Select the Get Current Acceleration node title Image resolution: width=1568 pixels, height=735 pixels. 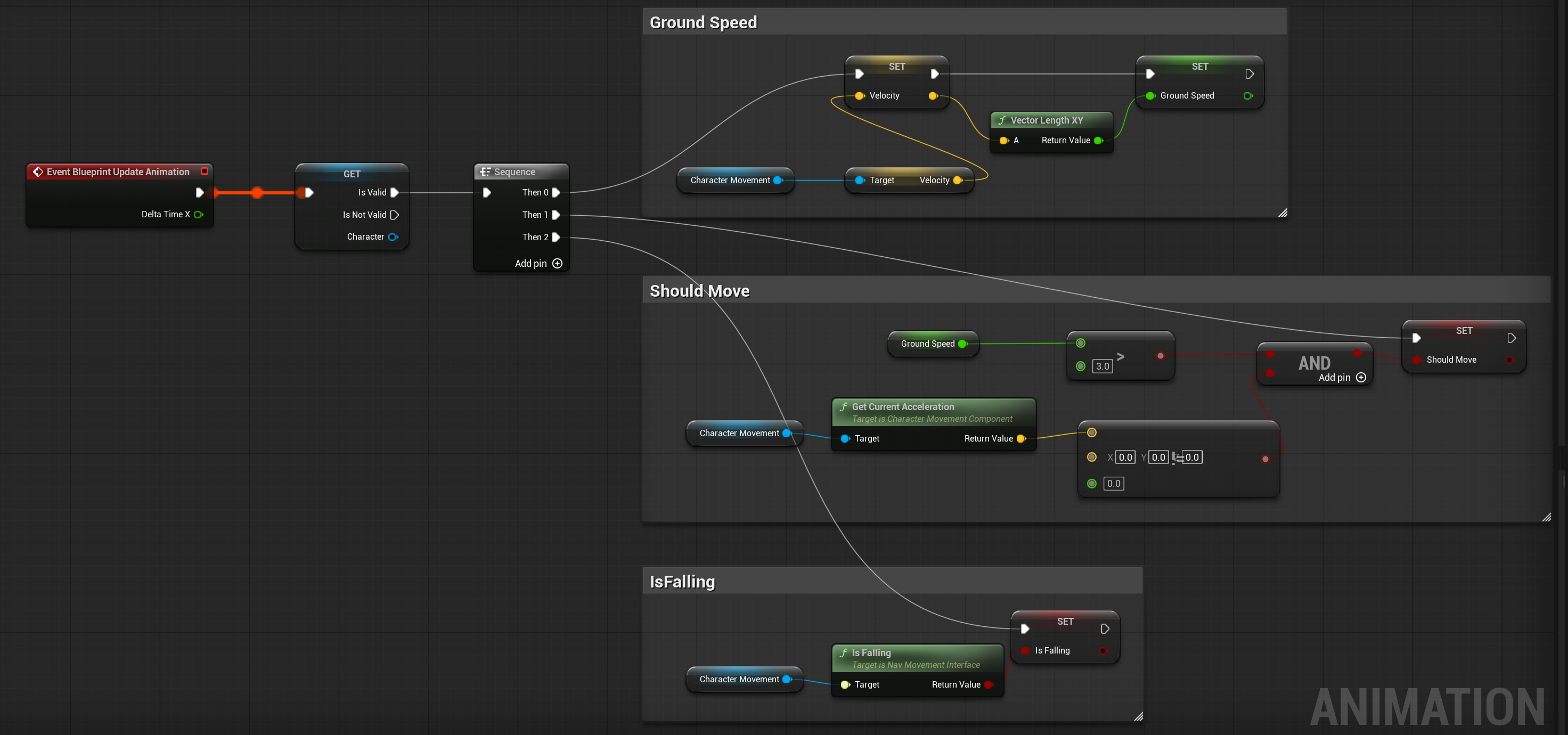[x=903, y=407]
